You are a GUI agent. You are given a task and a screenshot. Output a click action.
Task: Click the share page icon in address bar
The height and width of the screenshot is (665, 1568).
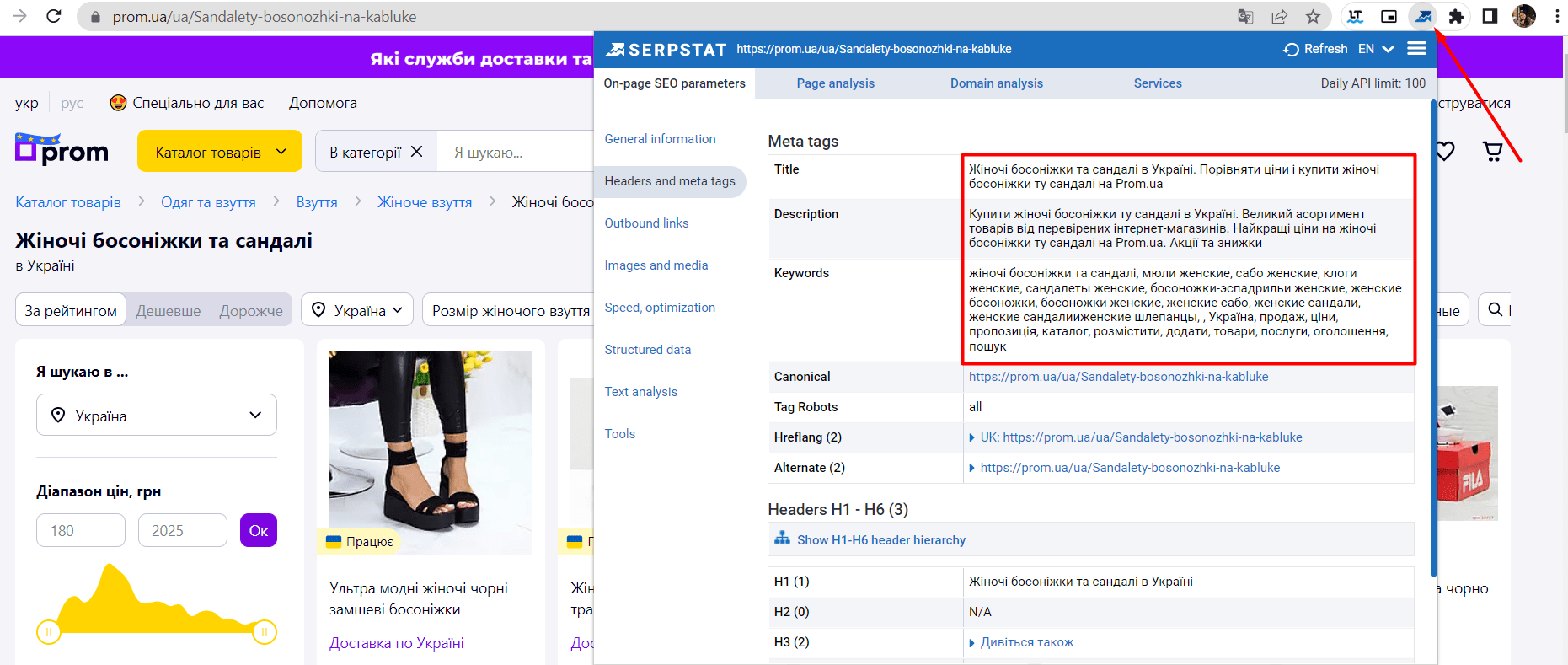point(1279,16)
